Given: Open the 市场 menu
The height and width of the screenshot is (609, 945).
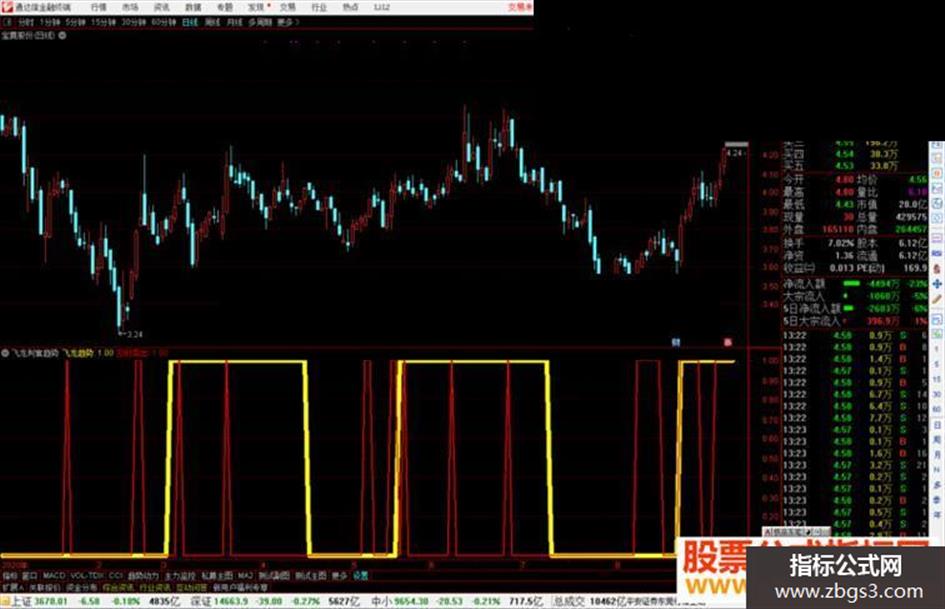Looking at the screenshot, I should click(x=130, y=7).
